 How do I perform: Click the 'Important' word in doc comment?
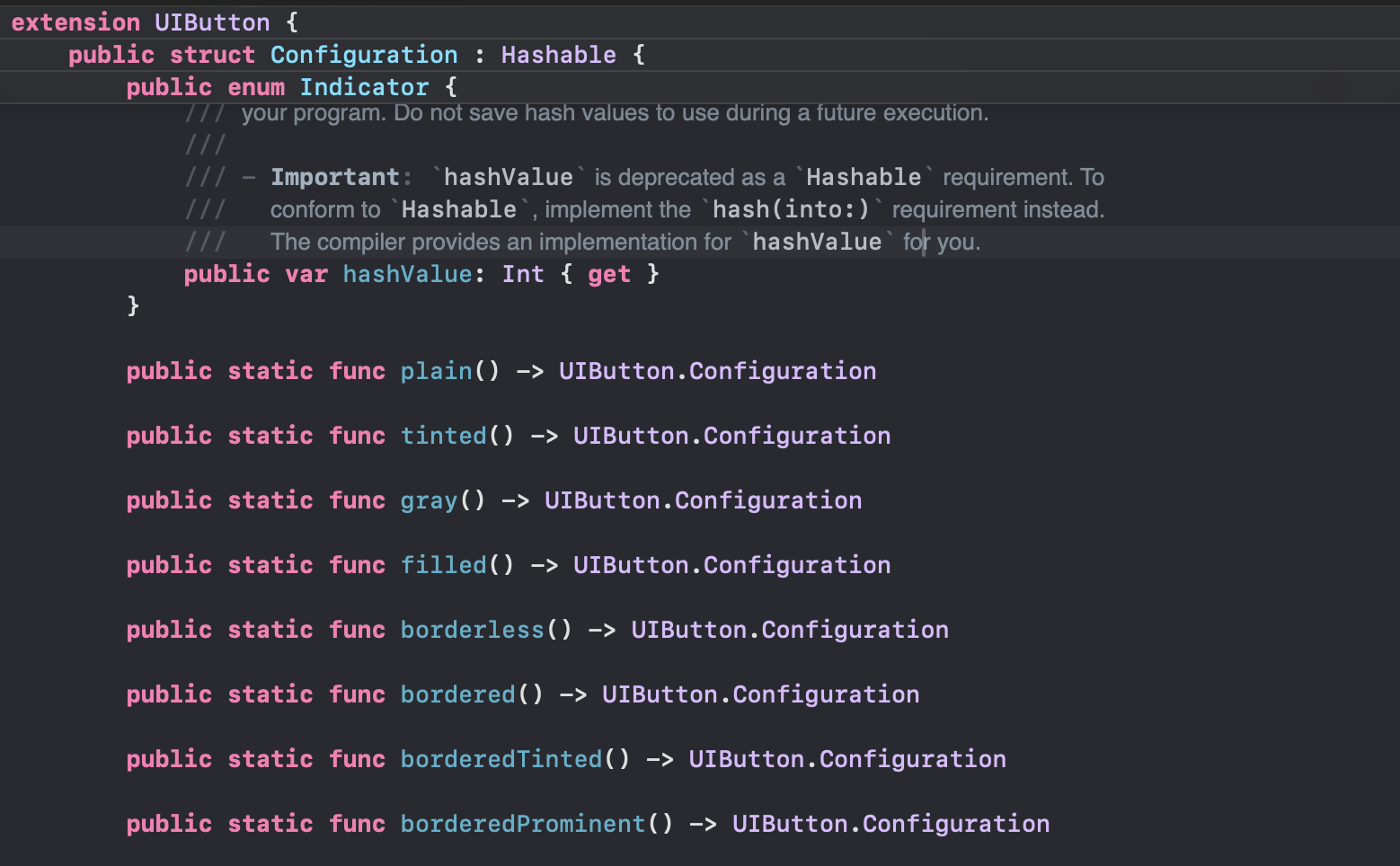[x=335, y=177]
